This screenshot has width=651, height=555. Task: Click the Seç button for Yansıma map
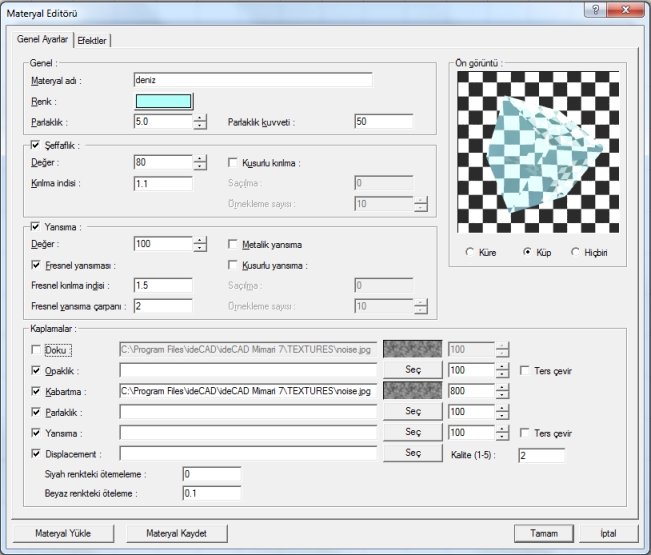pyautogui.click(x=413, y=432)
